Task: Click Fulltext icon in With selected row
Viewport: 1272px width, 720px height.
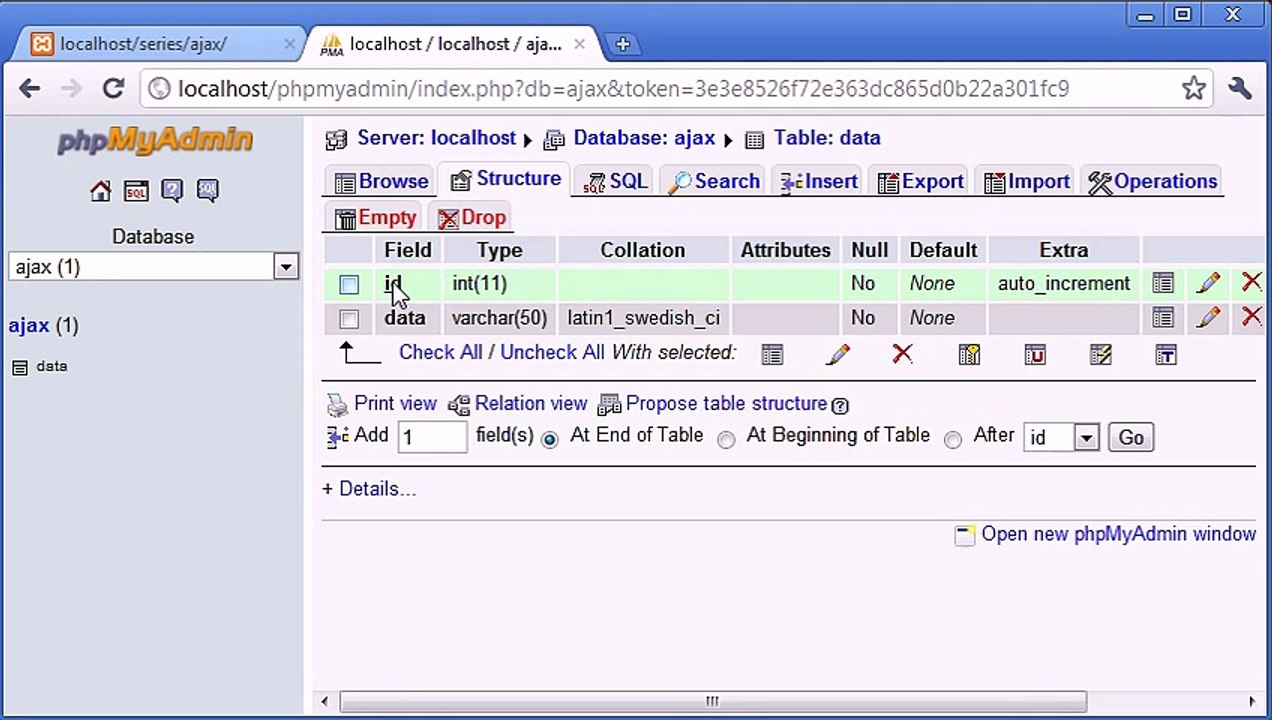Action: 1166,354
